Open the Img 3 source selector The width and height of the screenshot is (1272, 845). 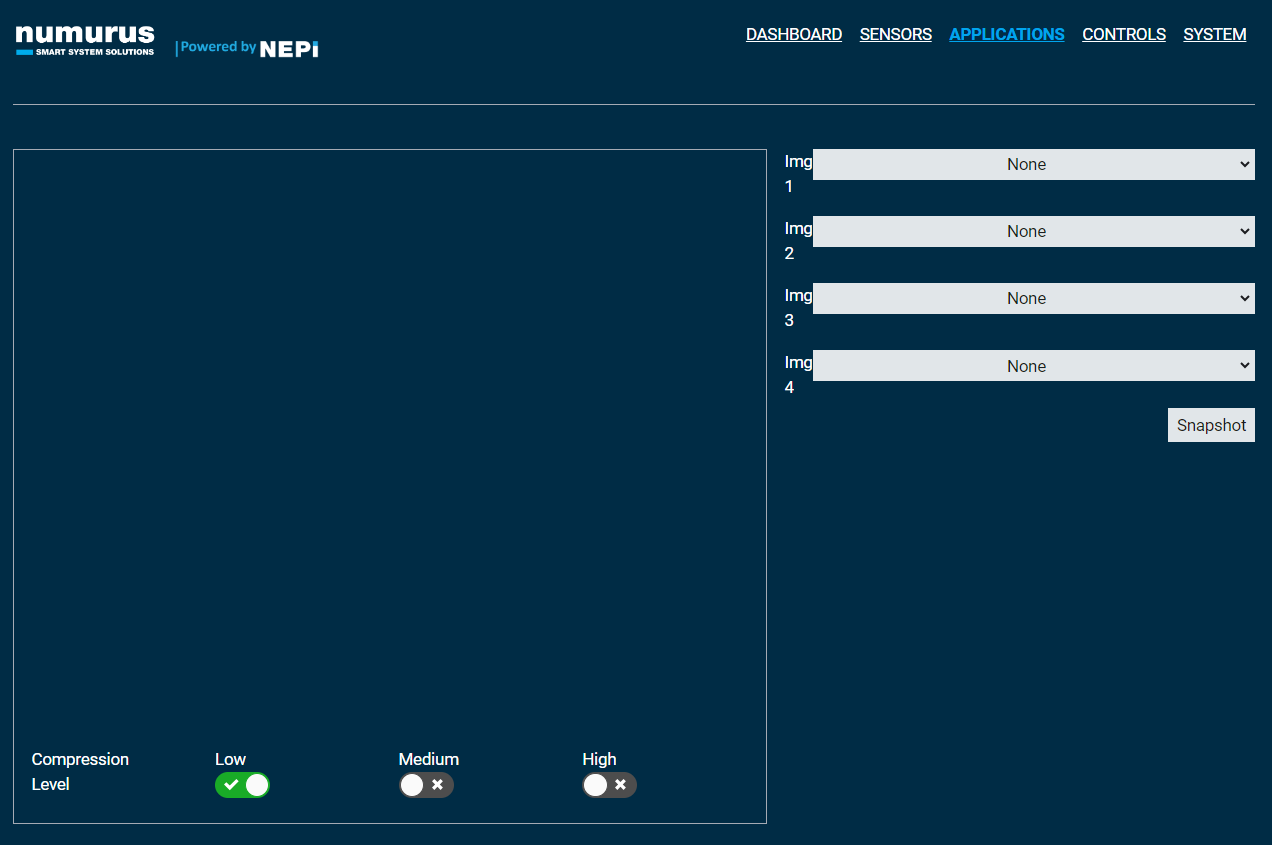pyautogui.click(x=1033, y=298)
